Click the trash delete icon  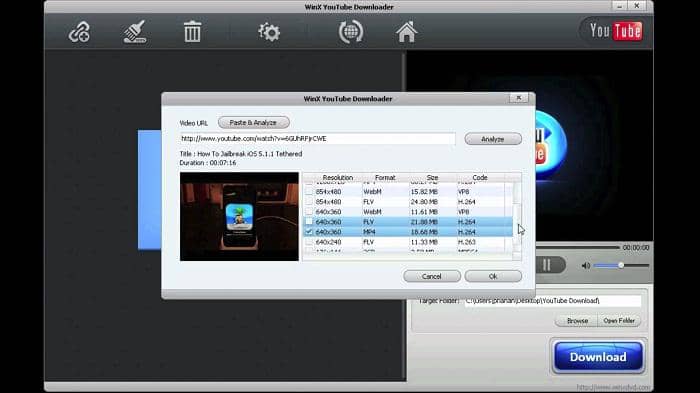pyautogui.click(x=192, y=32)
